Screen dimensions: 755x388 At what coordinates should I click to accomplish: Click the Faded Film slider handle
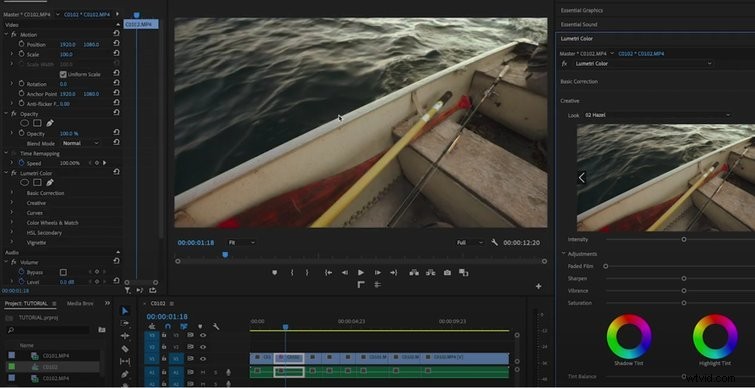tap(606, 266)
